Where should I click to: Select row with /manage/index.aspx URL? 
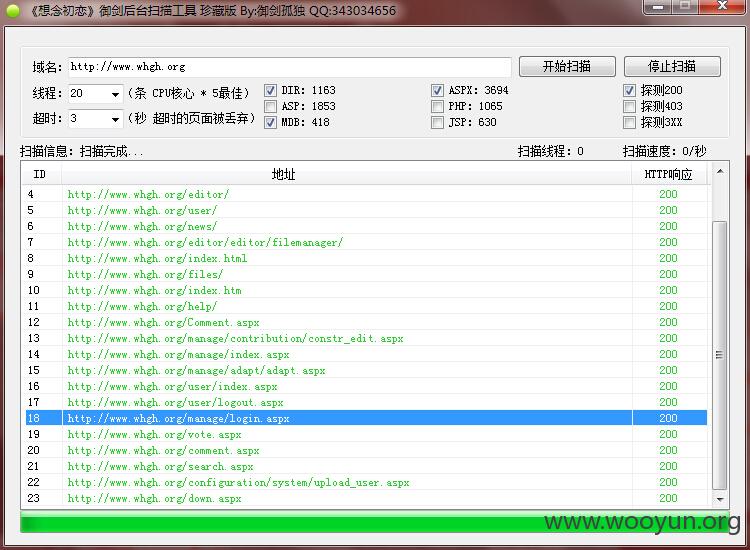[366, 354]
